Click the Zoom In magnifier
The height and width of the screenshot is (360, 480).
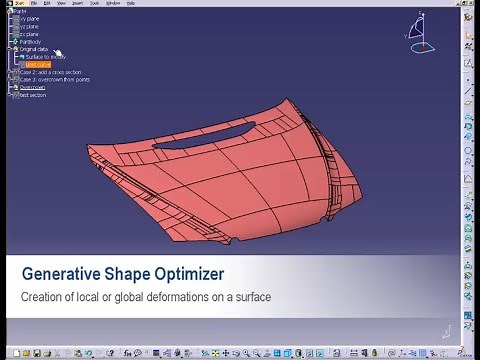[x=246, y=353]
